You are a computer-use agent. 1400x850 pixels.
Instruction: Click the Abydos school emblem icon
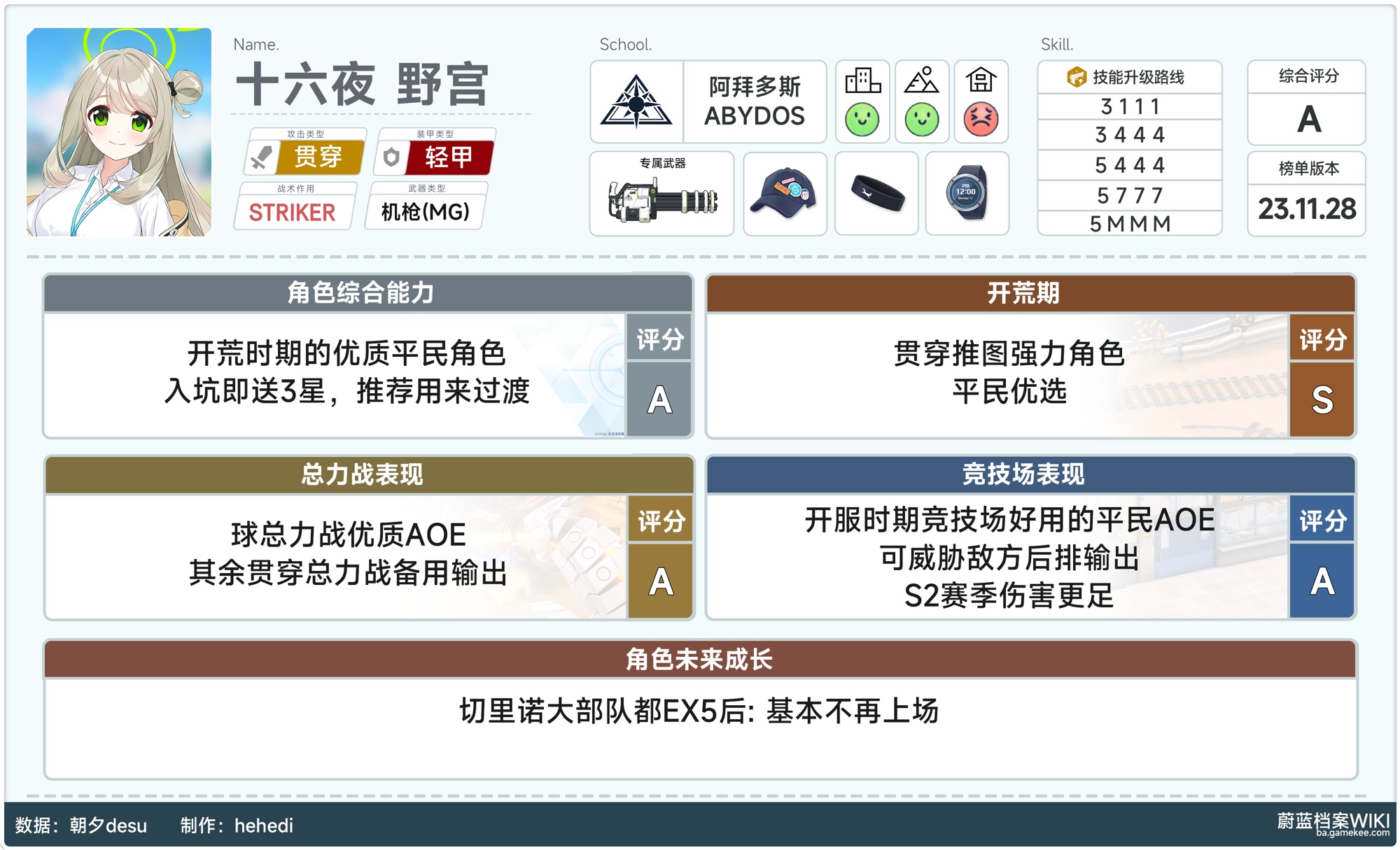(636, 102)
